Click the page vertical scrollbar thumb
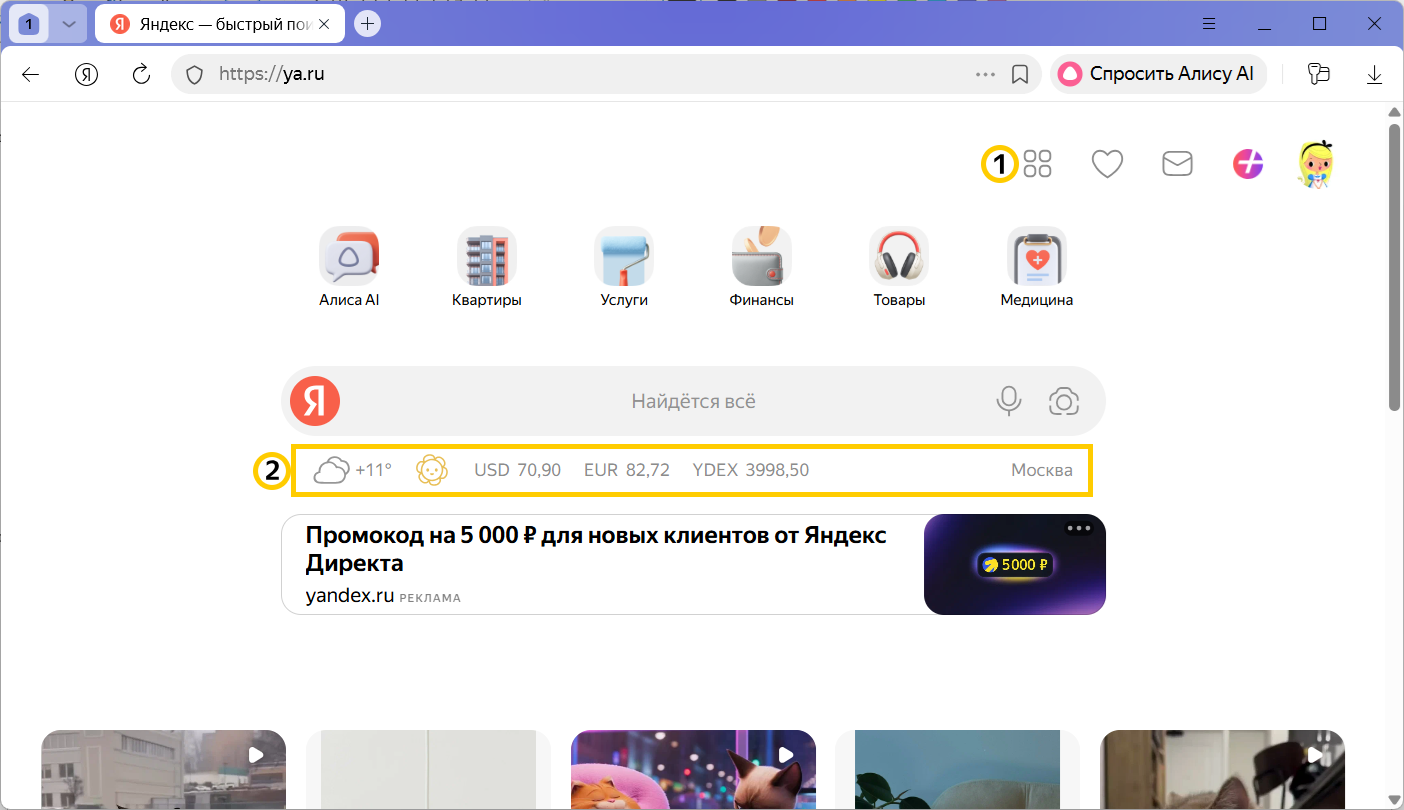Viewport: 1404px width, 810px height. pyautogui.click(x=1394, y=266)
